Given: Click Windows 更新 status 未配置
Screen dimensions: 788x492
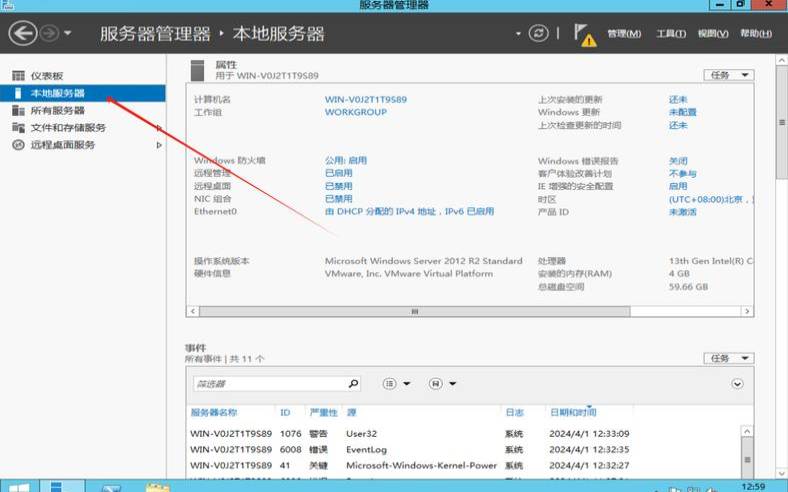Looking at the screenshot, I should point(682,112).
